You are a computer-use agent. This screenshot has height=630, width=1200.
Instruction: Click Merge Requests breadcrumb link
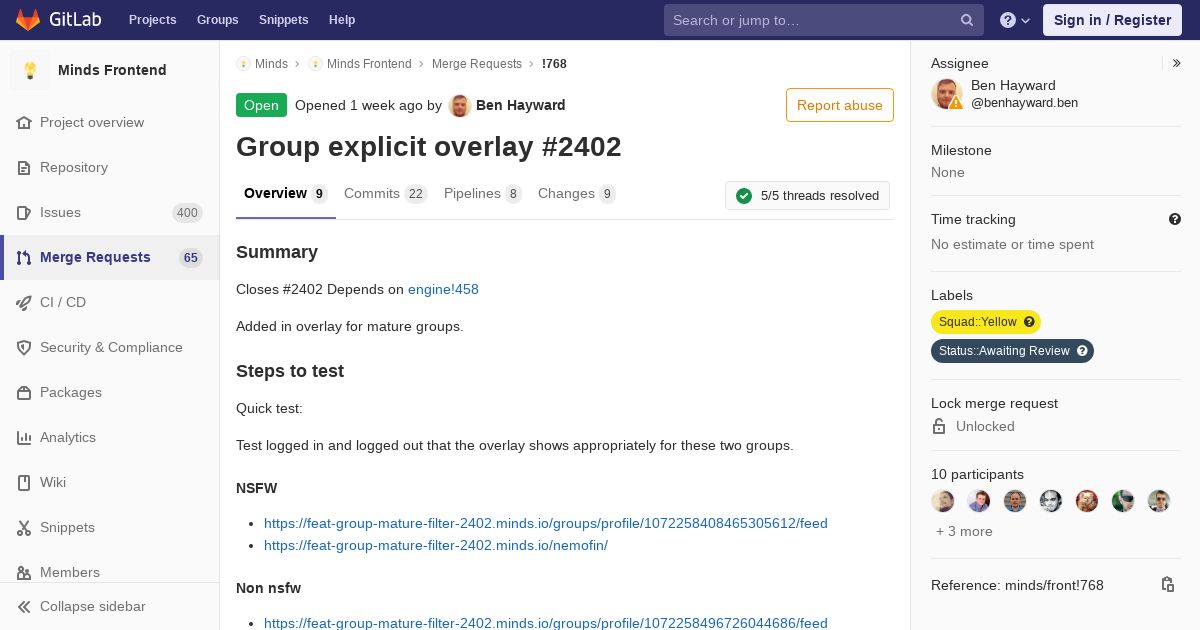tap(477, 64)
